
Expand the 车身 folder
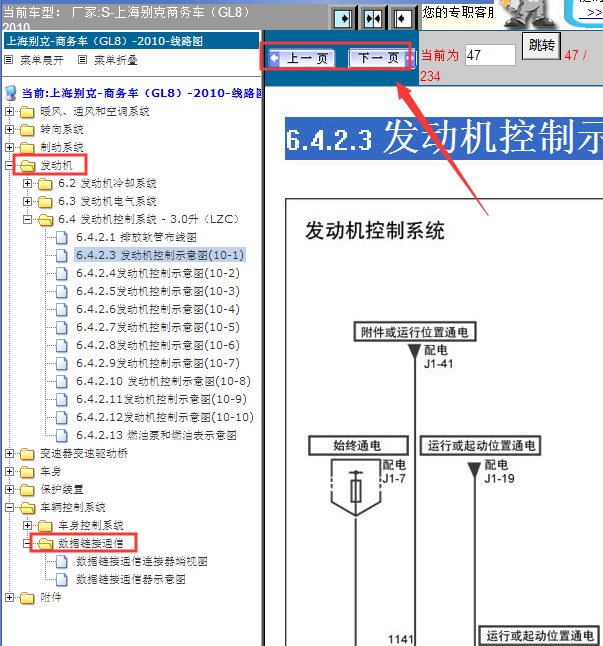pos(9,471)
